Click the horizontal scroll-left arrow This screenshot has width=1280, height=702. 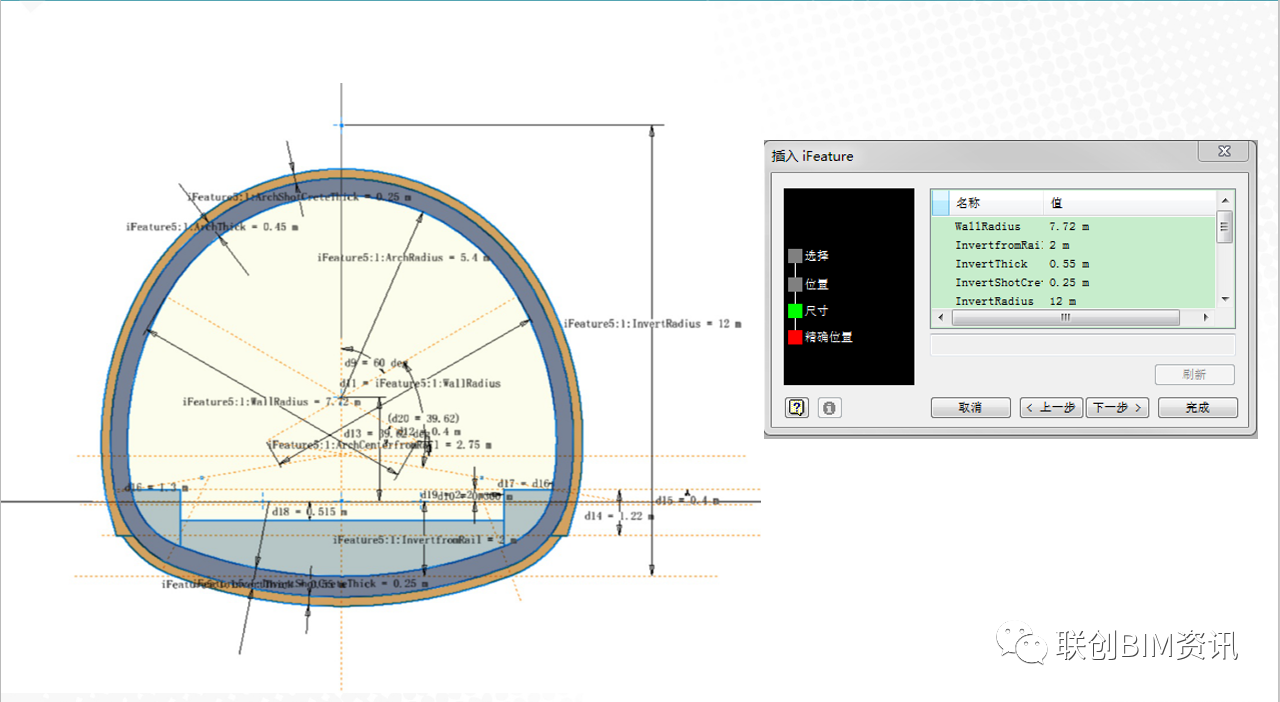point(941,317)
